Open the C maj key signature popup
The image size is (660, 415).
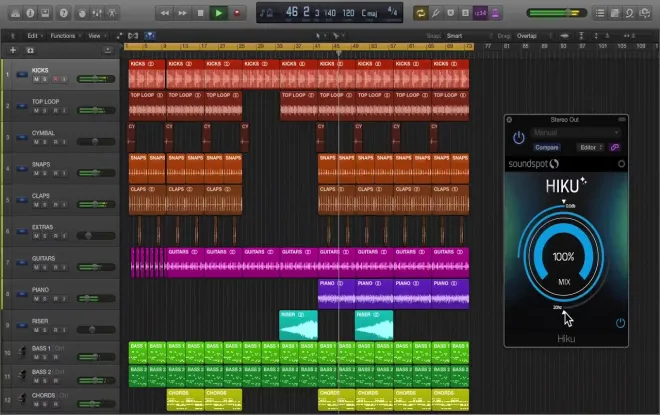click(369, 13)
